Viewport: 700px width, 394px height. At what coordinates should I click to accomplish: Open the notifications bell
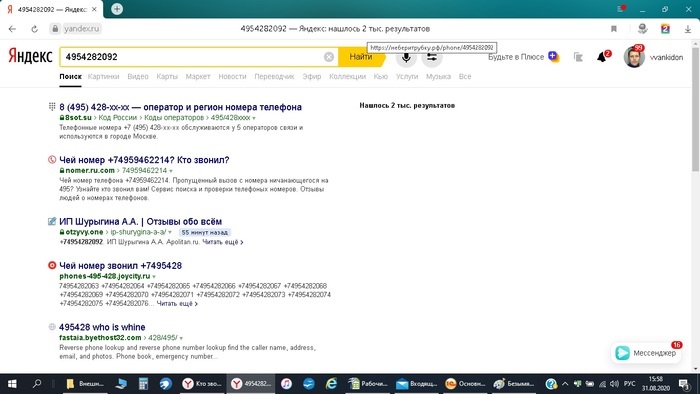point(602,57)
